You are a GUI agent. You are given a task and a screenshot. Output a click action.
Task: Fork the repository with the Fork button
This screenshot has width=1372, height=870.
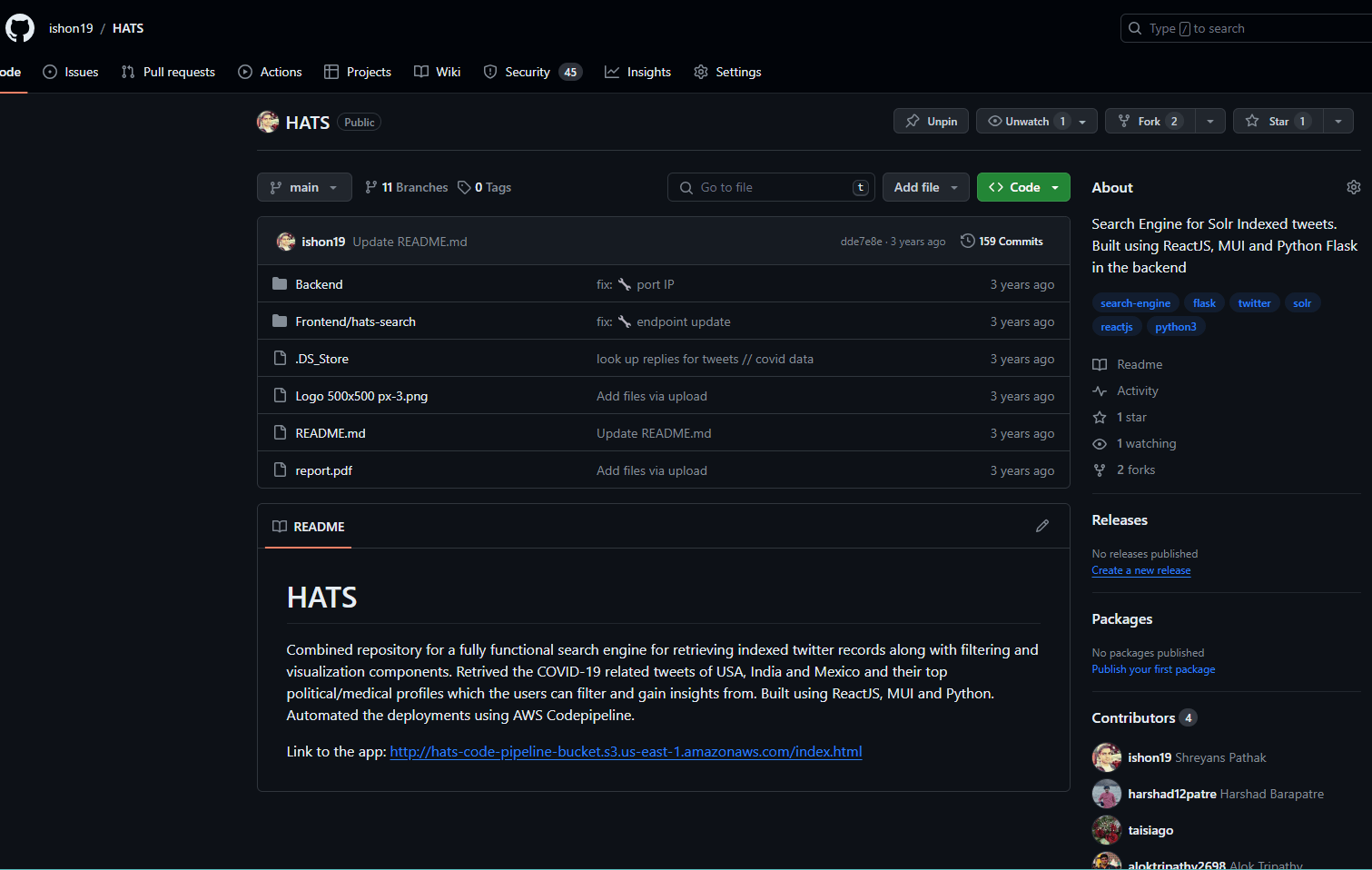click(x=1150, y=121)
